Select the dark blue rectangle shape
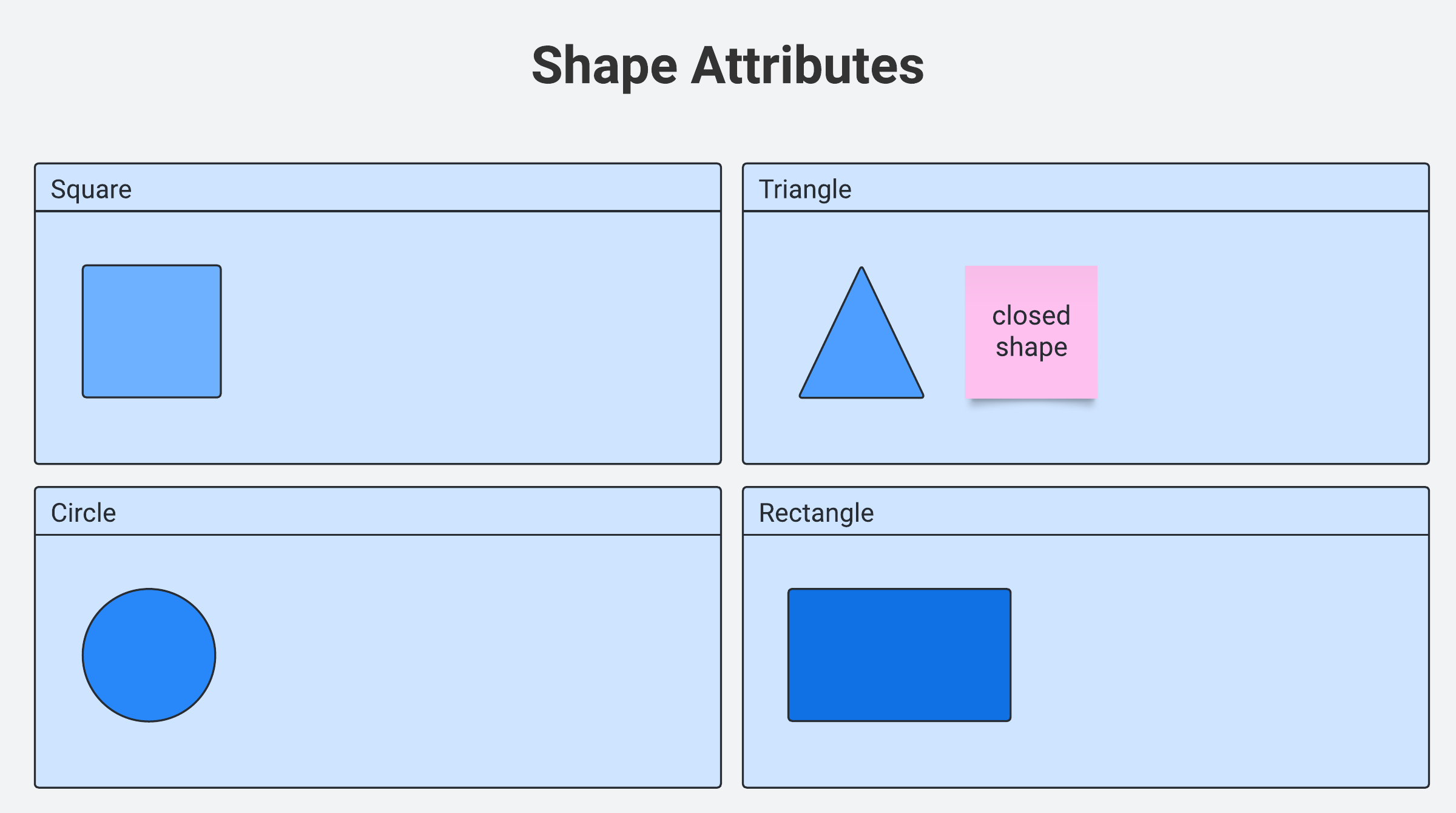This screenshot has height=813, width=1456. coord(899,655)
